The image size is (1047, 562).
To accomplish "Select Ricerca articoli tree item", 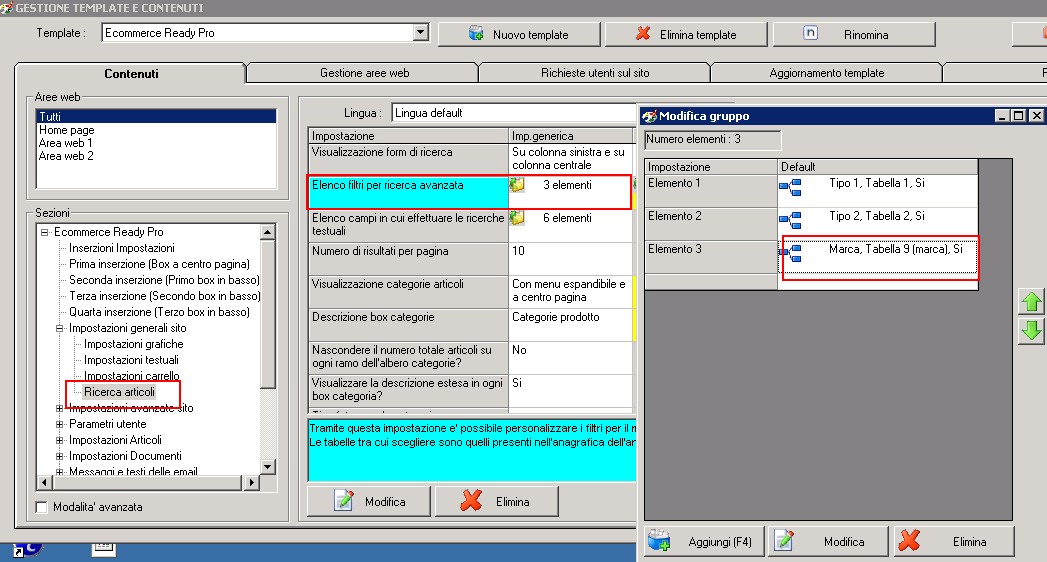I will tap(120, 392).
